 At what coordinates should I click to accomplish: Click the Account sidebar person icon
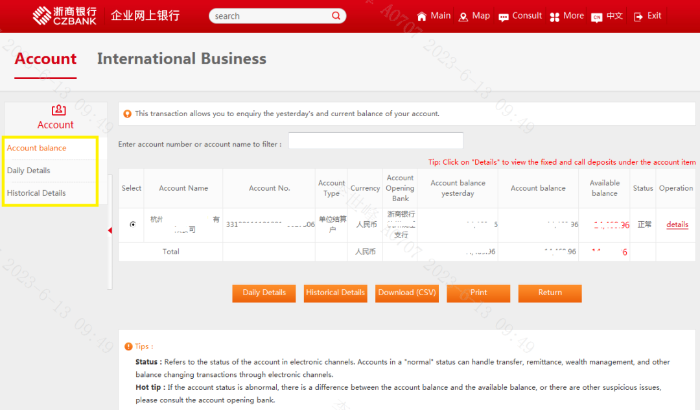coord(58,110)
